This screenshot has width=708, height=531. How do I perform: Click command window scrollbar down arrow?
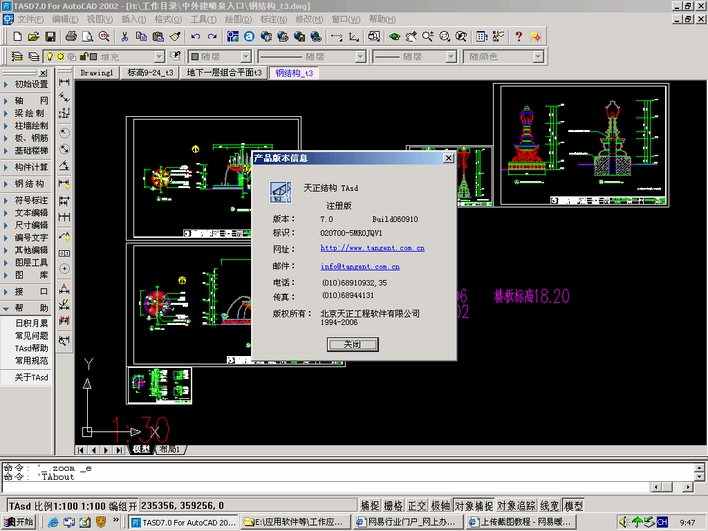tap(699, 476)
